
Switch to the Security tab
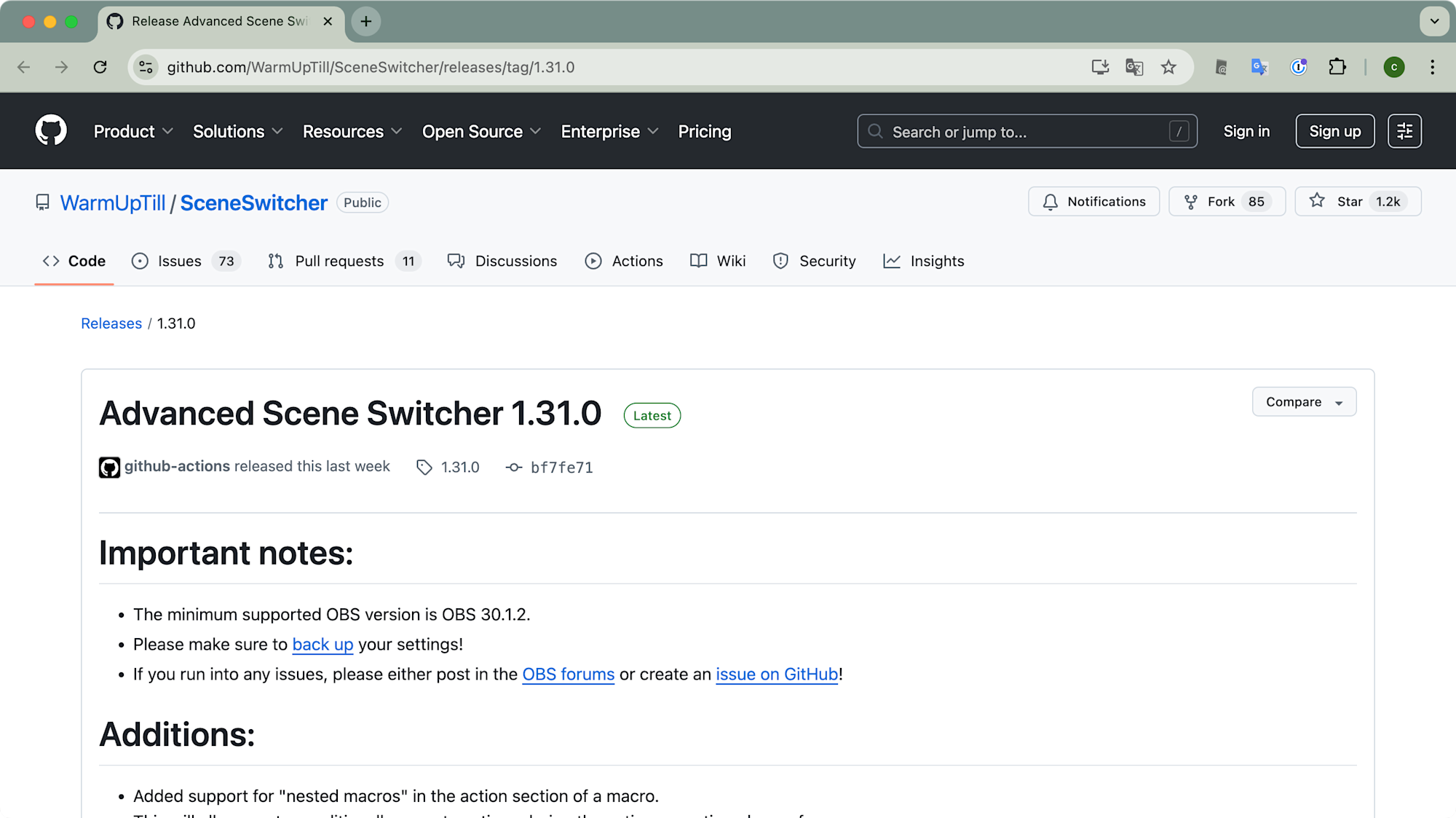[815, 261]
